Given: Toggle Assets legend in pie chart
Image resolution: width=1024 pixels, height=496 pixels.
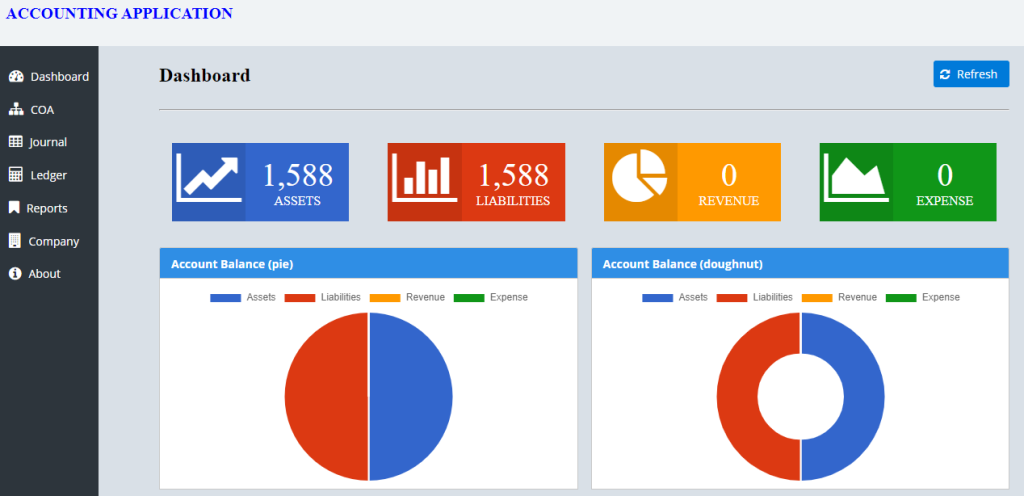Looking at the screenshot, I should click(246, 297).
